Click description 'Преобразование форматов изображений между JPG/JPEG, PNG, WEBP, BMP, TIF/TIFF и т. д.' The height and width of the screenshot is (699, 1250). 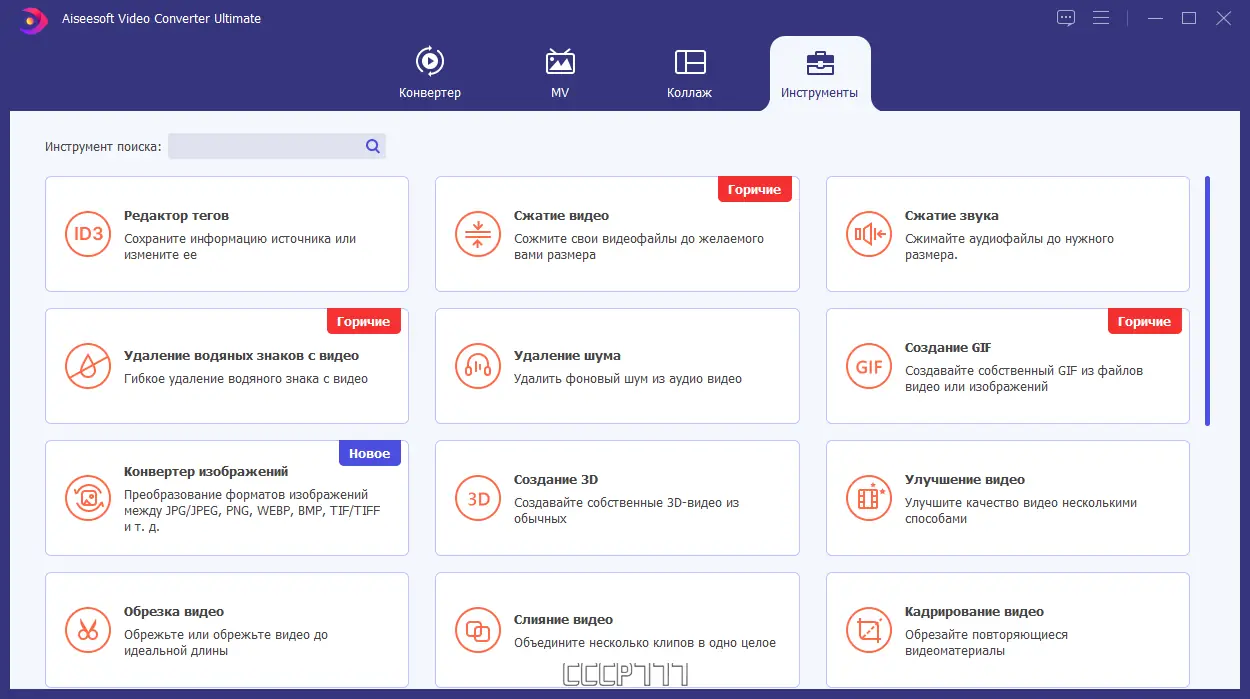[252, 511]
